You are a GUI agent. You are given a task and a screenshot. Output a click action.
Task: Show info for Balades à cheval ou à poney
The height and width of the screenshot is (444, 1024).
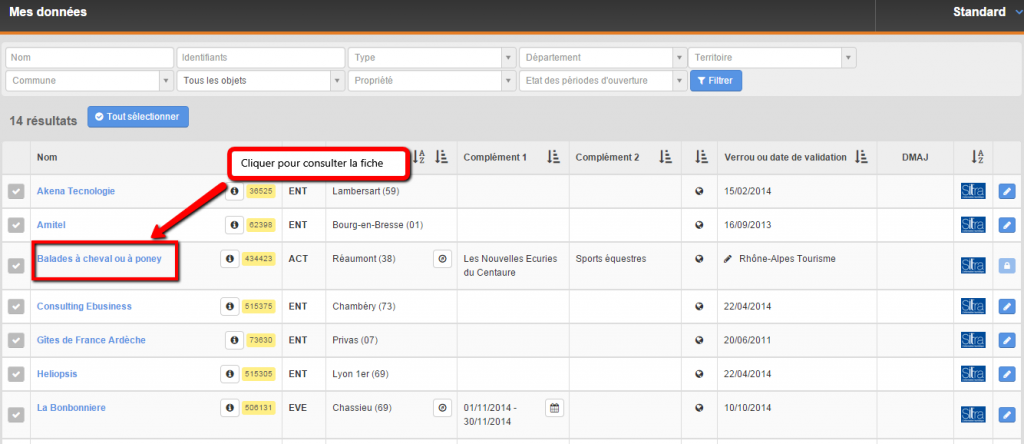(x=229, y=259)
